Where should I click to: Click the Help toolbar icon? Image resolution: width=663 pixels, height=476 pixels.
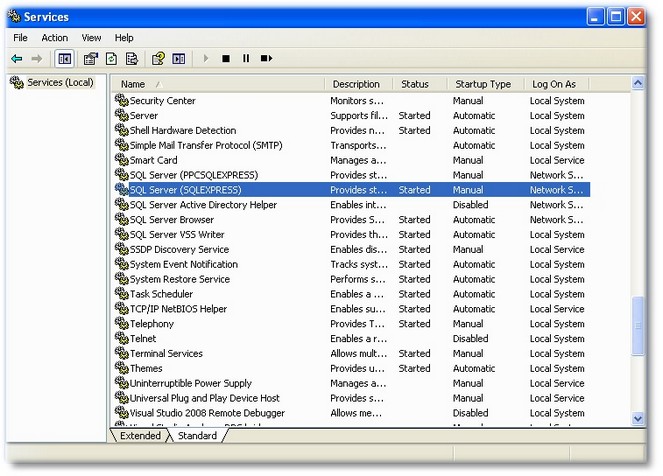158,58
